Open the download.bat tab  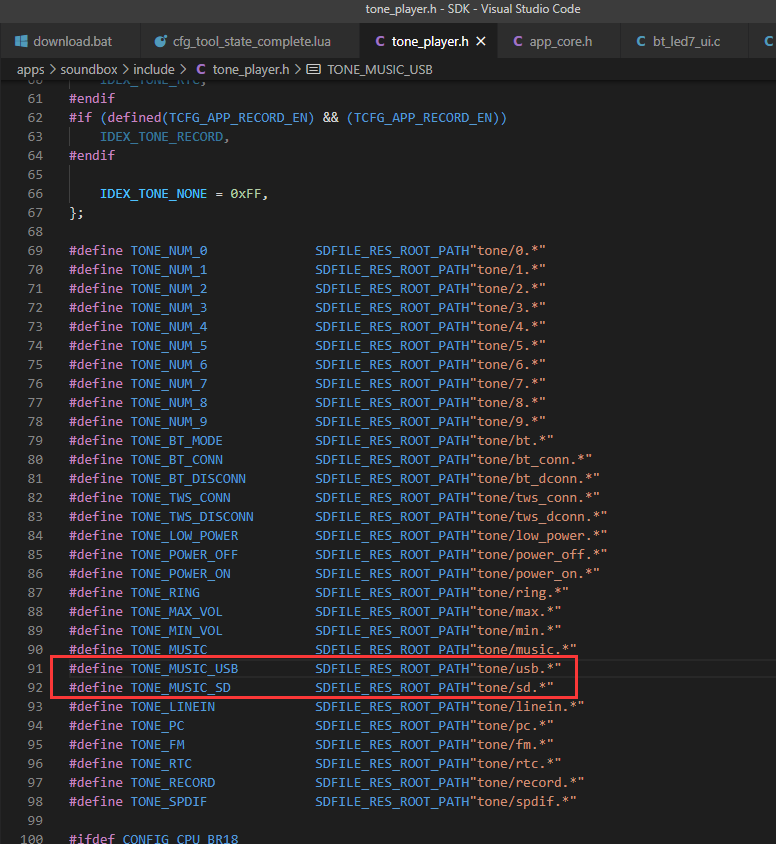[x=70, y=41]
